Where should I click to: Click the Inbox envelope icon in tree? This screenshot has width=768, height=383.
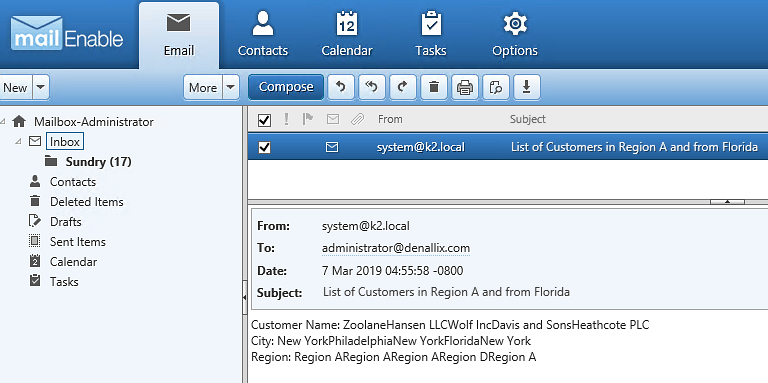(x=35, y=142)
